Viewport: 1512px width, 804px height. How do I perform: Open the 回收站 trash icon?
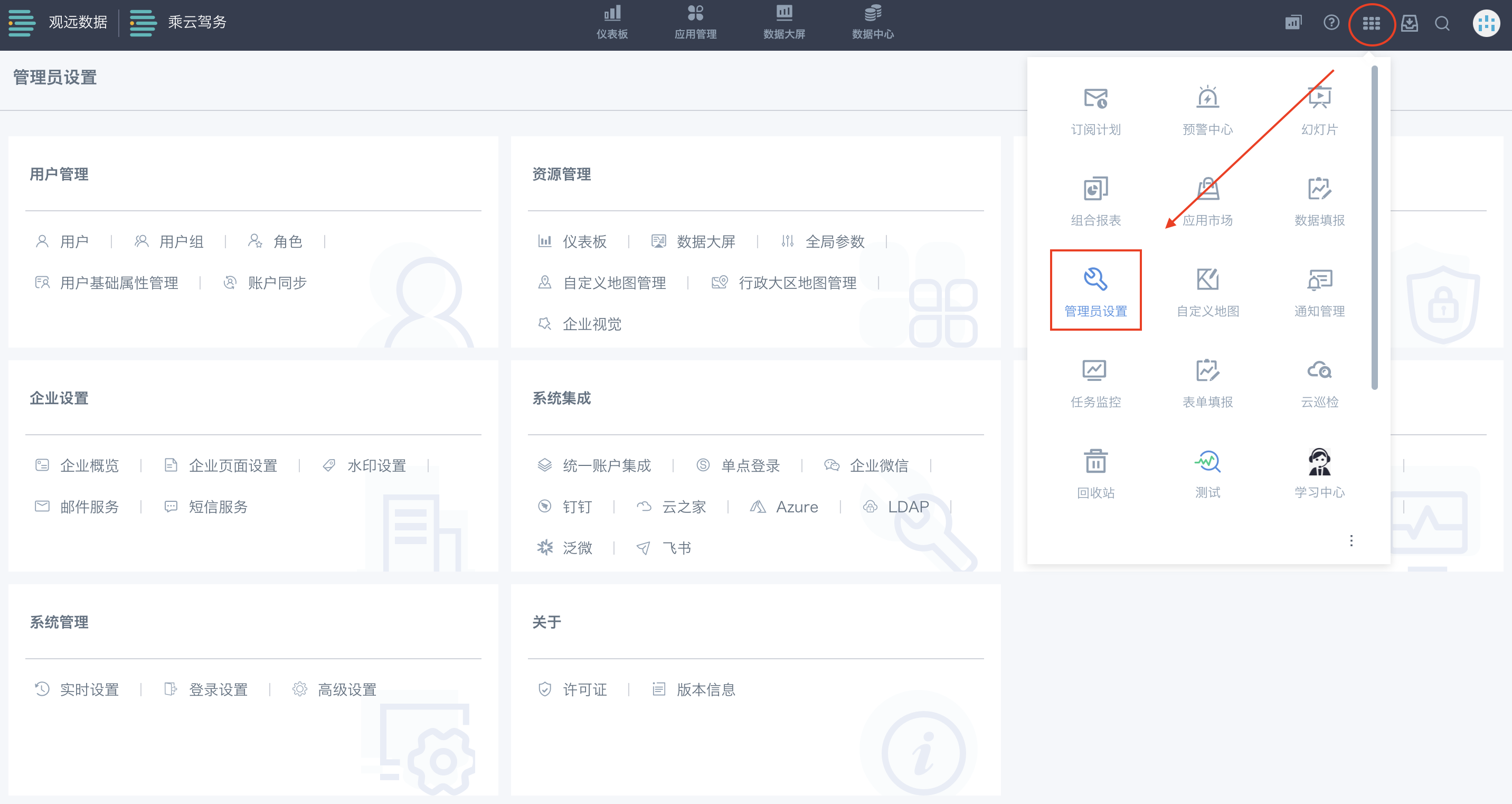1095,461
